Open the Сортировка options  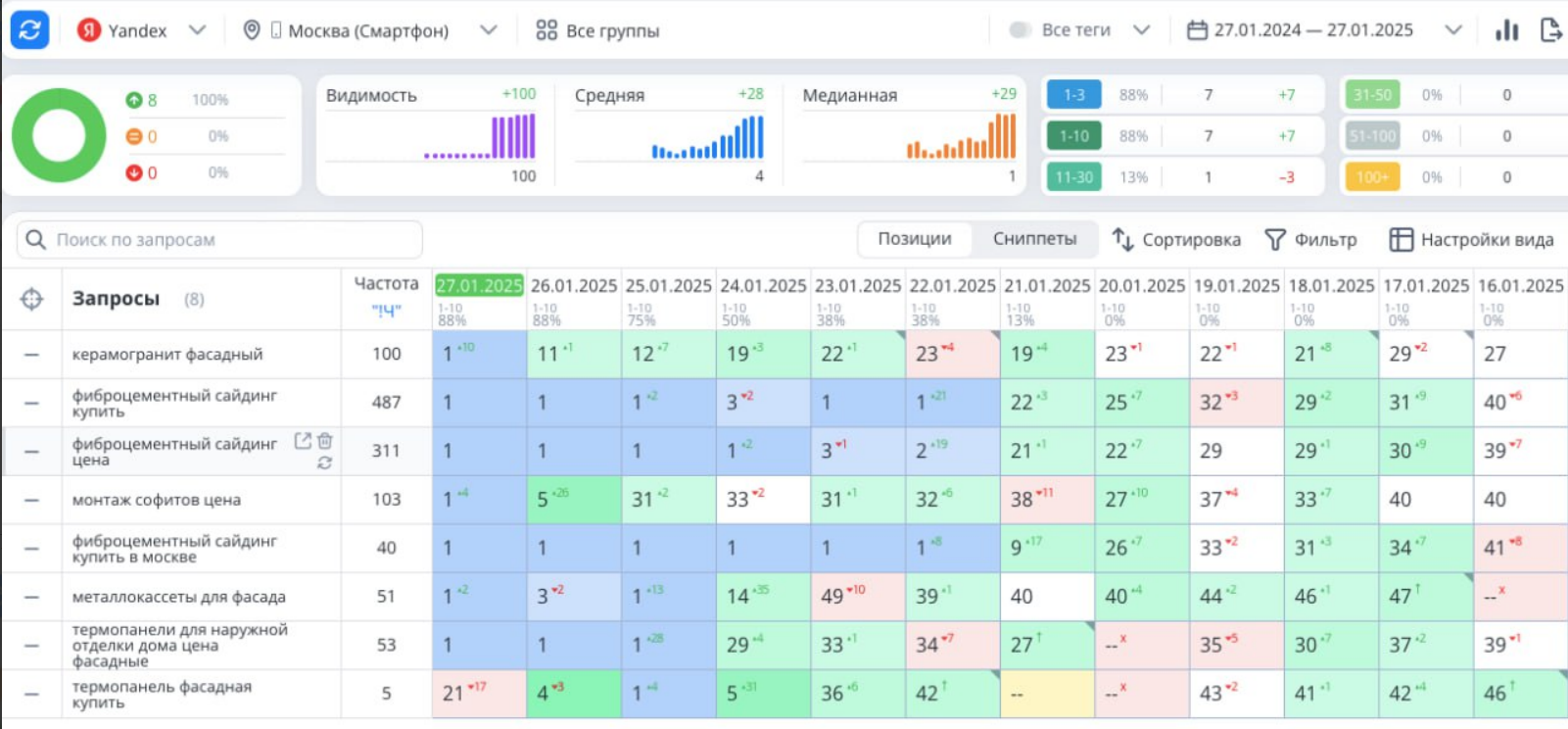point(1176,239)
